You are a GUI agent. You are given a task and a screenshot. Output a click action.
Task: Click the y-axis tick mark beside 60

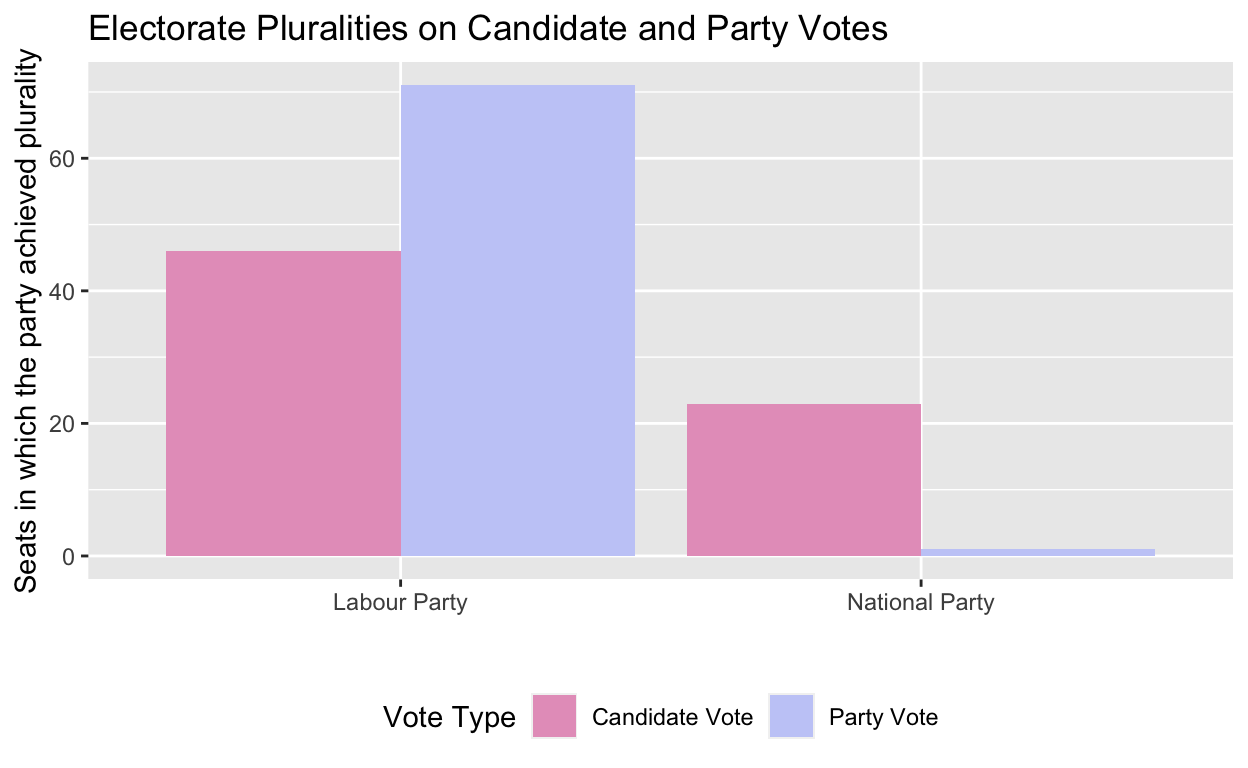(84, 159)
